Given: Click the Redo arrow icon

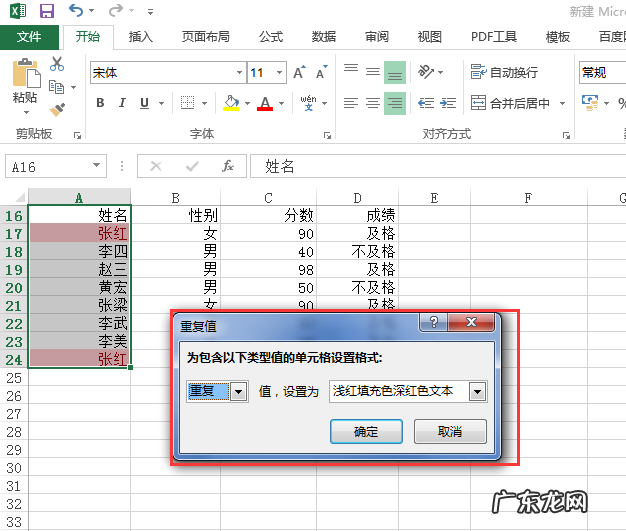Looking at the screenshot, I should click(x=116, y=10).
